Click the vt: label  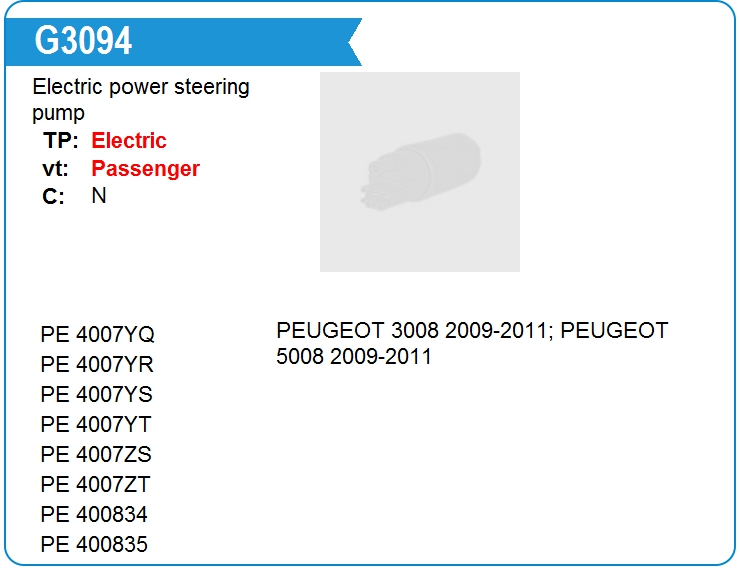click(x=56, y=169)
